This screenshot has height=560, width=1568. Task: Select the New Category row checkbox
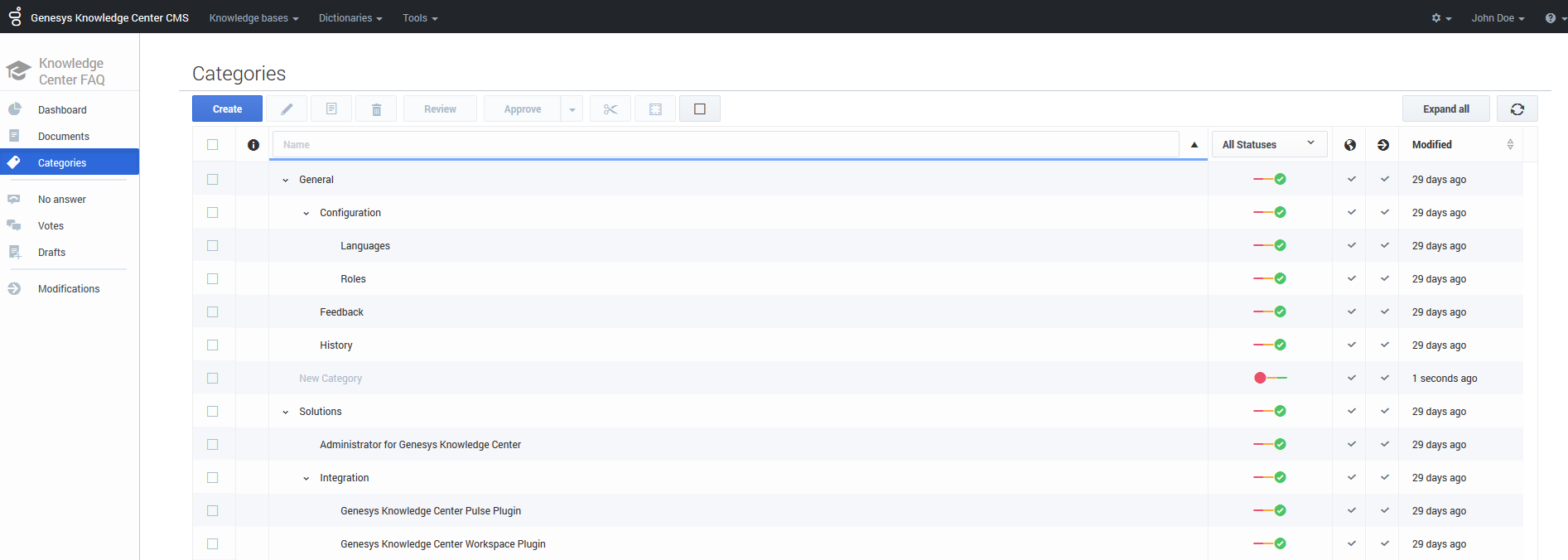[213, 379]
